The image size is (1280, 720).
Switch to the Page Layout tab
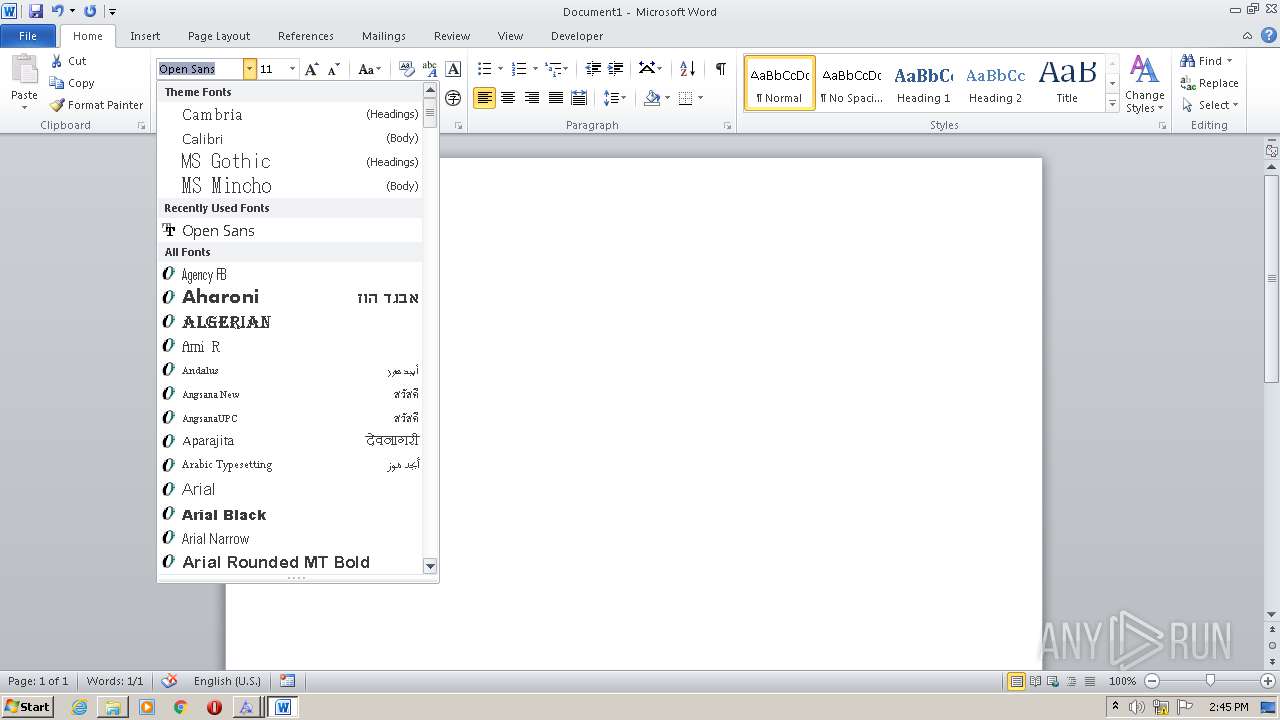pyautogui.click(x=219, y=36)
